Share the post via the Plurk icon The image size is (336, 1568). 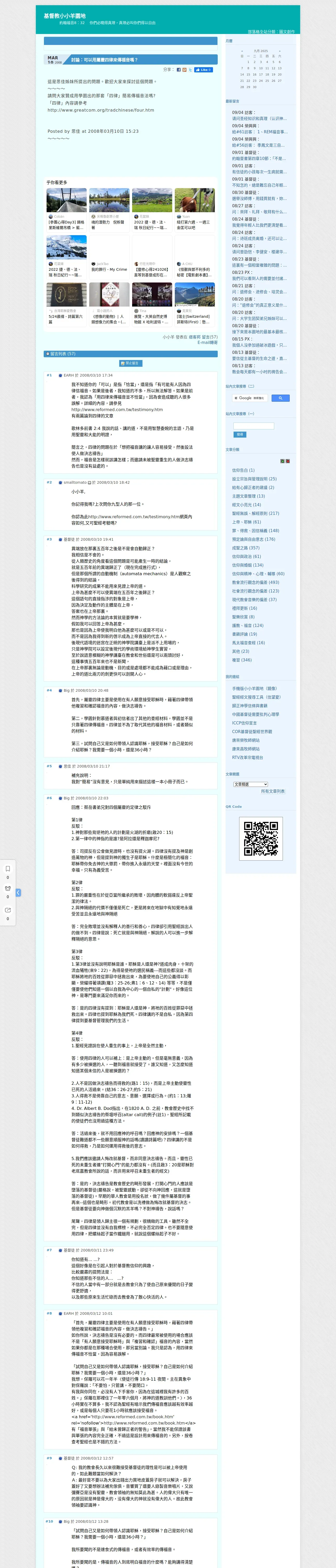pos(184,70)
